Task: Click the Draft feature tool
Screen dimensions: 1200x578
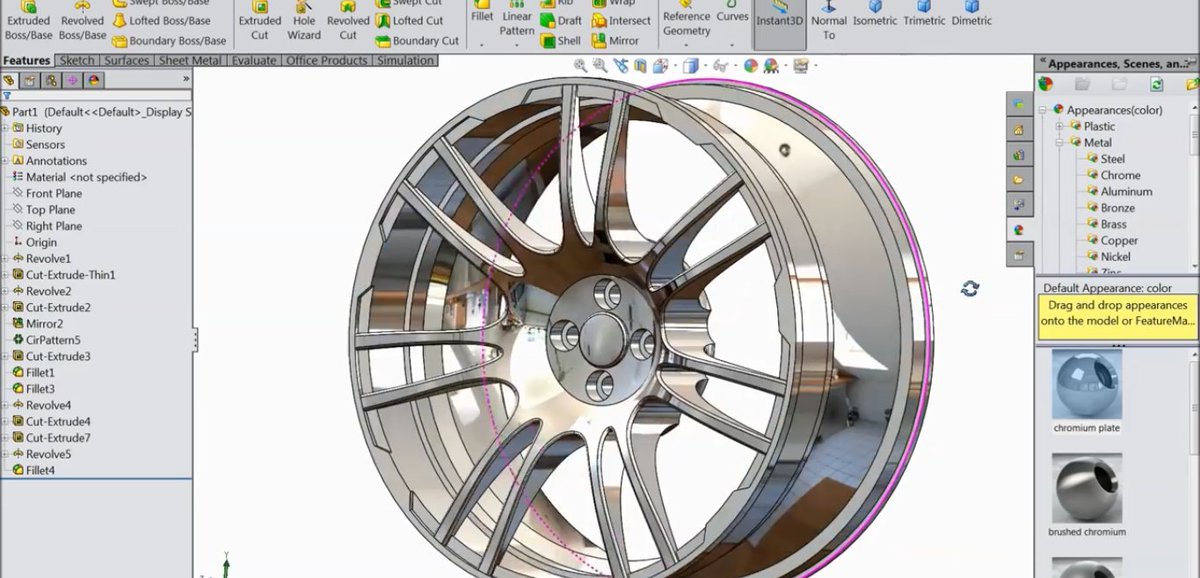Action: click(561, 20)
